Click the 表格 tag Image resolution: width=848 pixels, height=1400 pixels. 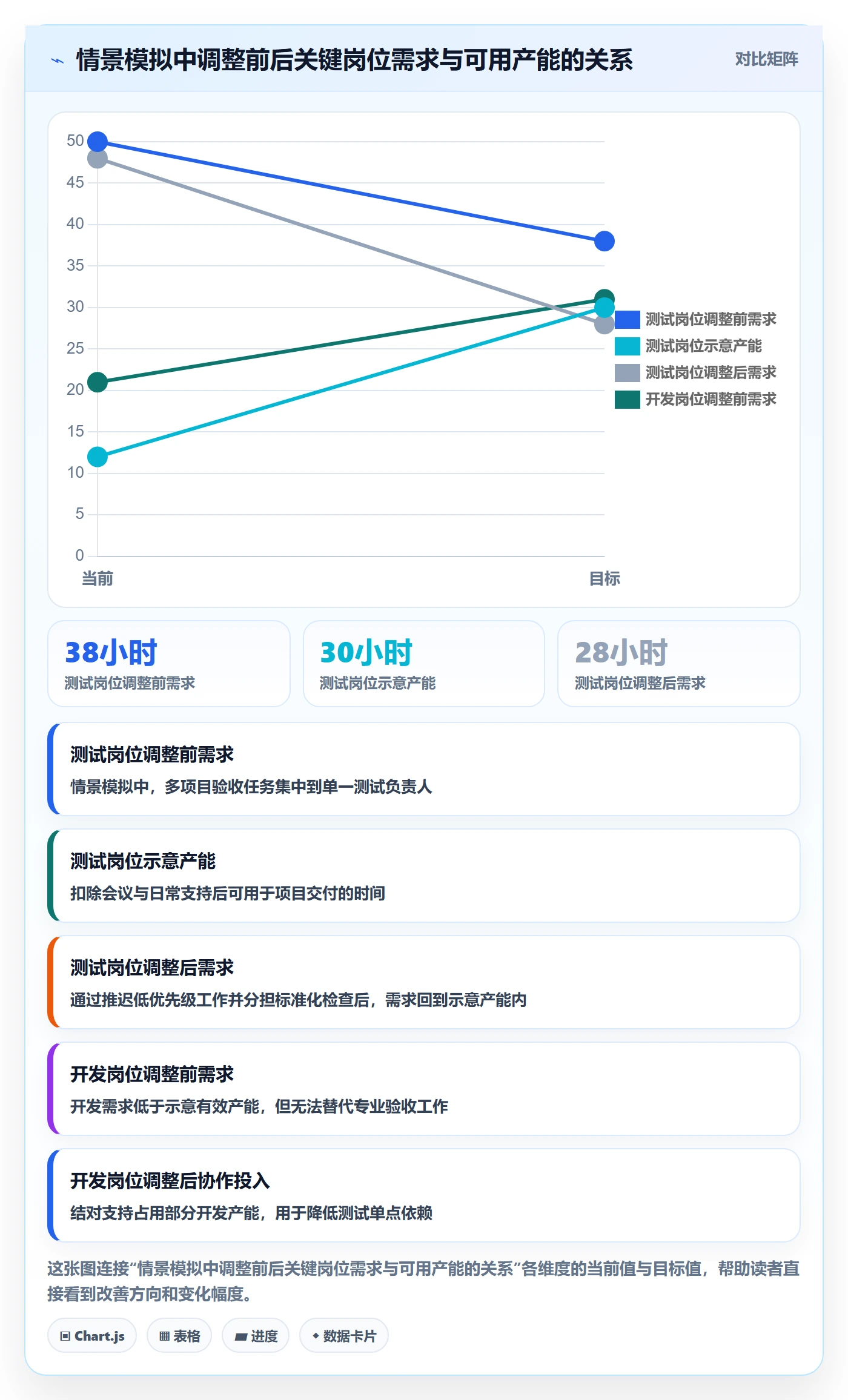(x=179, y=1335)
